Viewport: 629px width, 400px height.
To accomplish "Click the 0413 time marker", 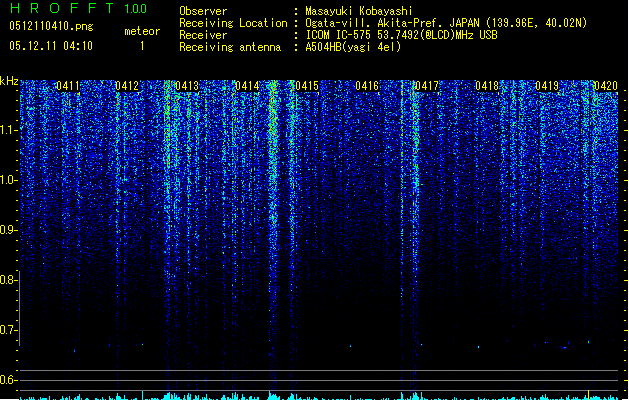I will tap(187, 86).
